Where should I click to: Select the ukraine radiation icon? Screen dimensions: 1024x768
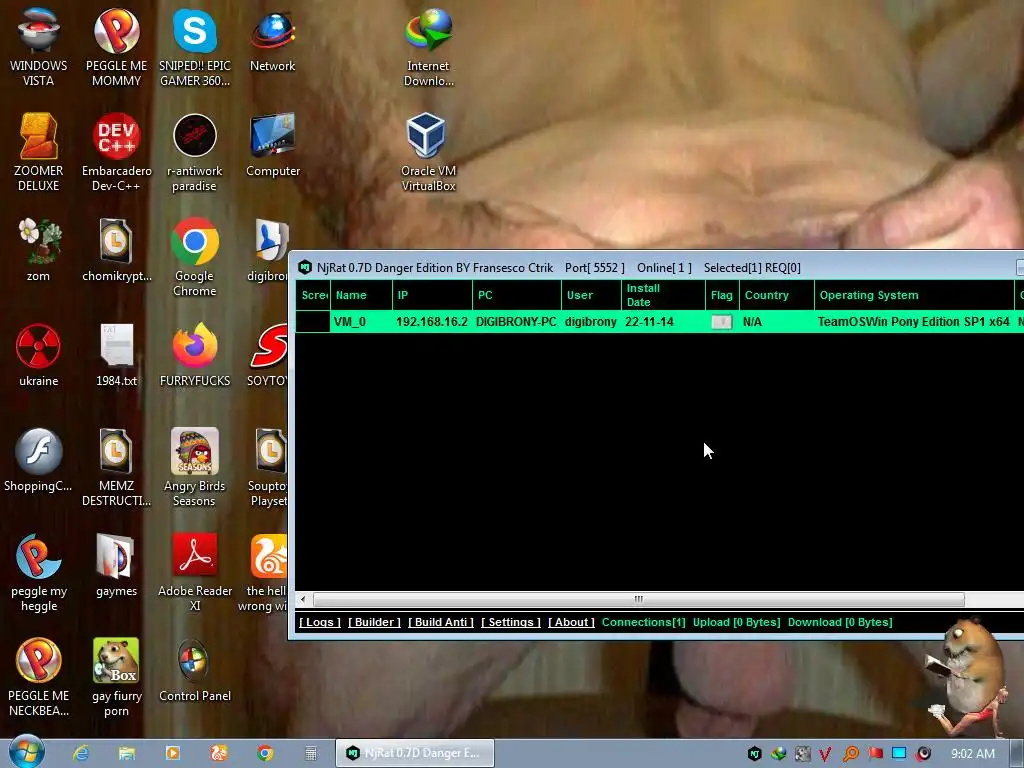click(x=38, y=355)
